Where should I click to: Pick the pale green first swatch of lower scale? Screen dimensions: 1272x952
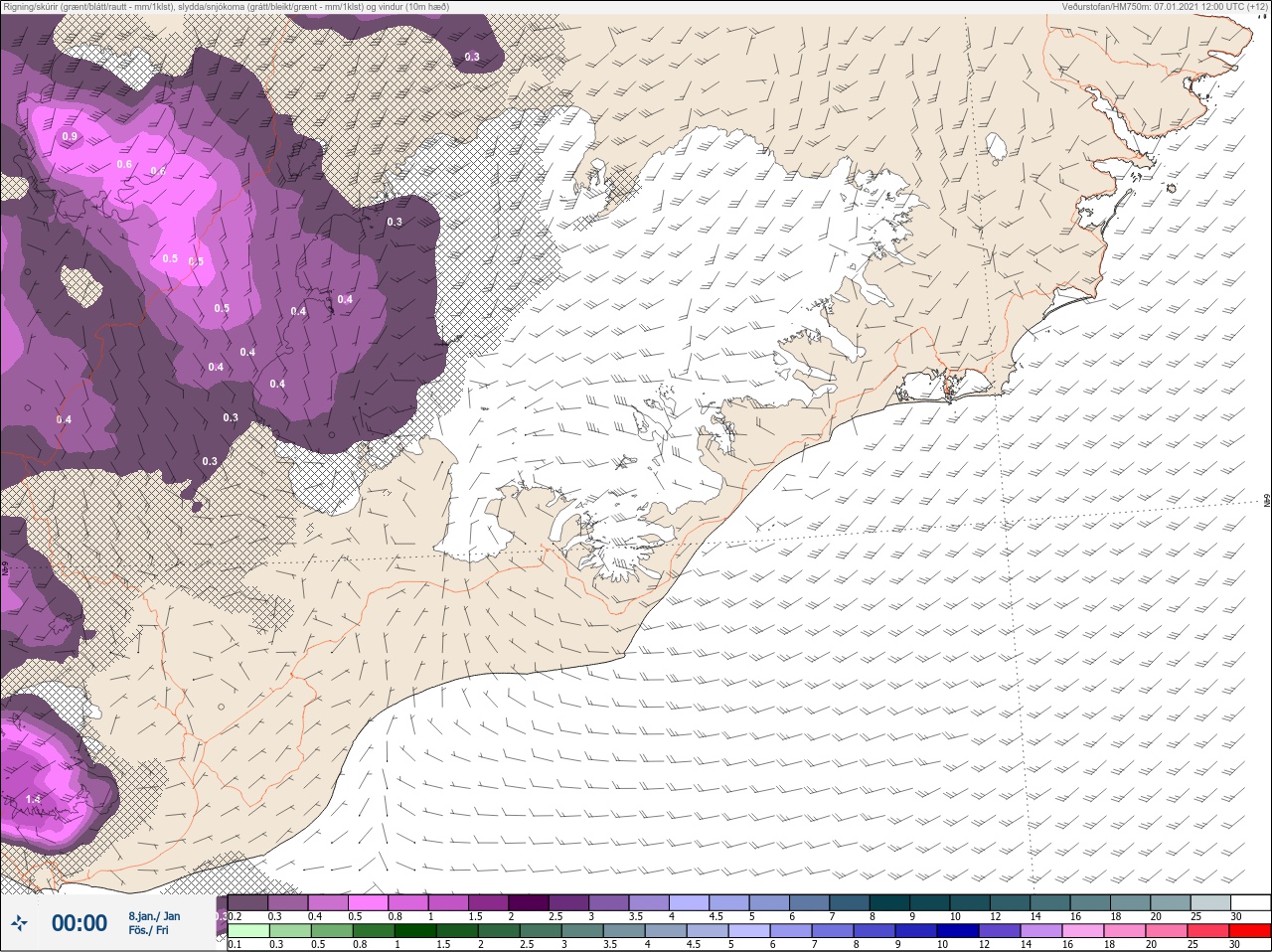pyautogui.click(x=248, y=931)
